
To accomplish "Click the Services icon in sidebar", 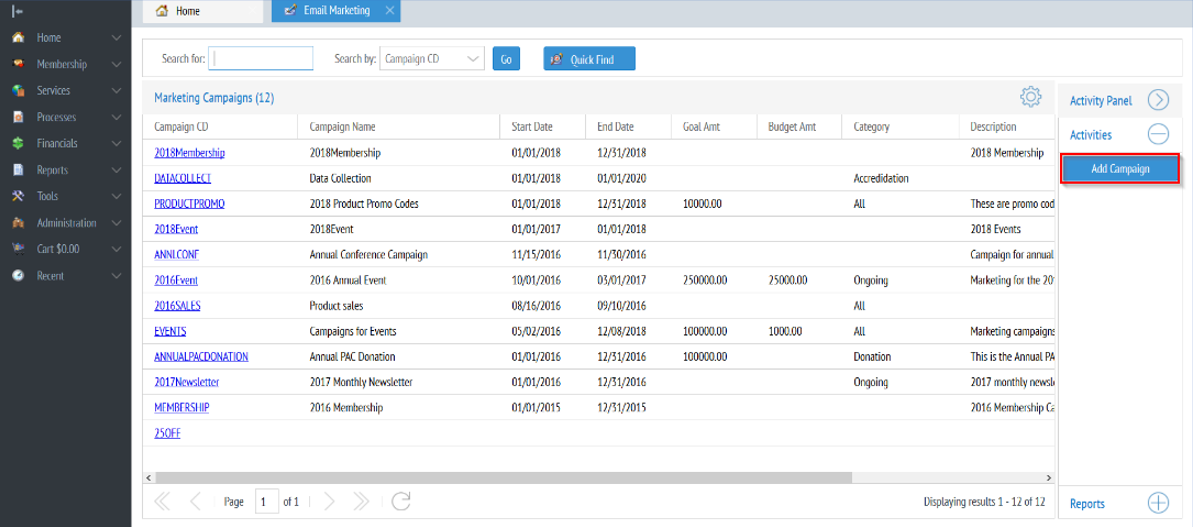I will [18, 90].
